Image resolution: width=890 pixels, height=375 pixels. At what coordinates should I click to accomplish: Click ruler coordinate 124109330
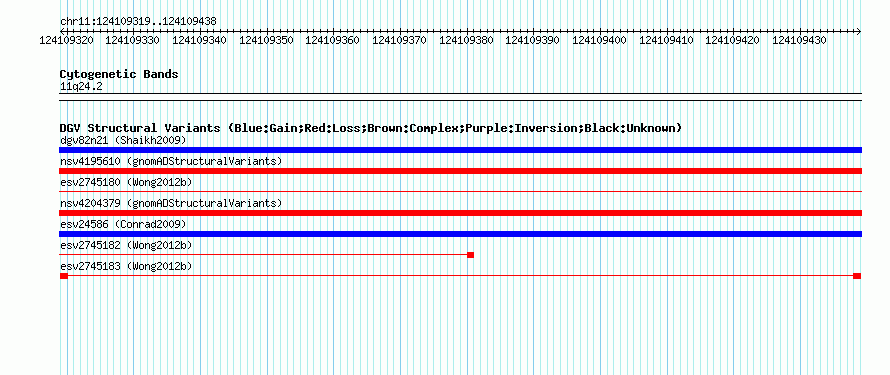[x=132, y=40]
